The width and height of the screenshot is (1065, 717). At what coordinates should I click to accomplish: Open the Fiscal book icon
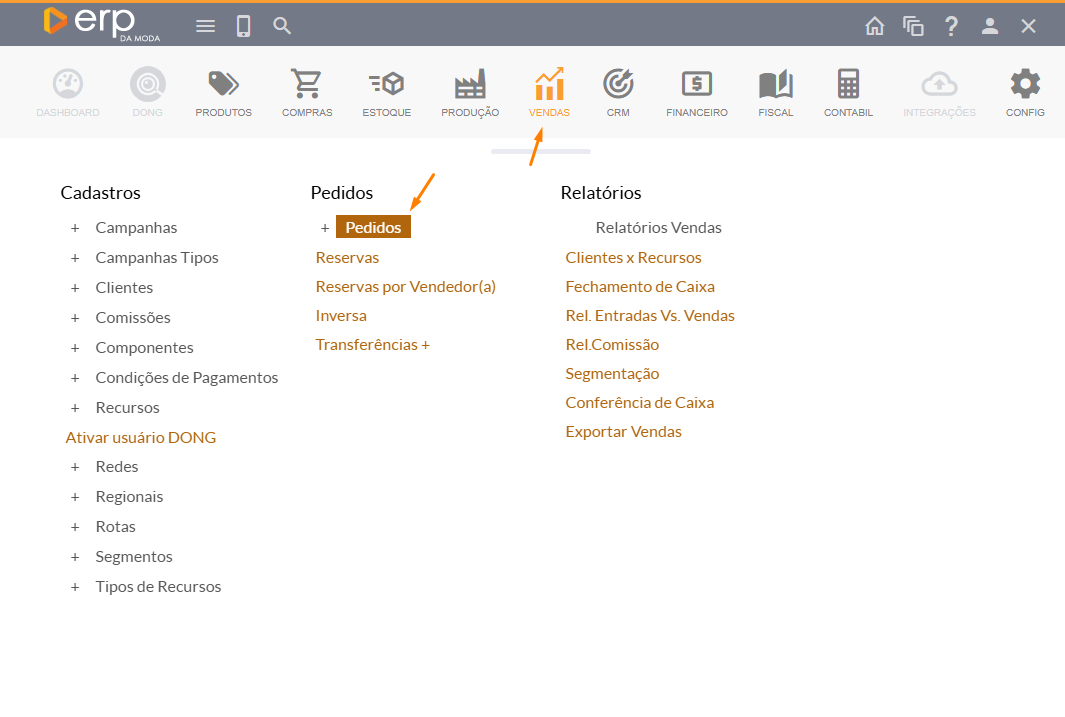[775, 85]
